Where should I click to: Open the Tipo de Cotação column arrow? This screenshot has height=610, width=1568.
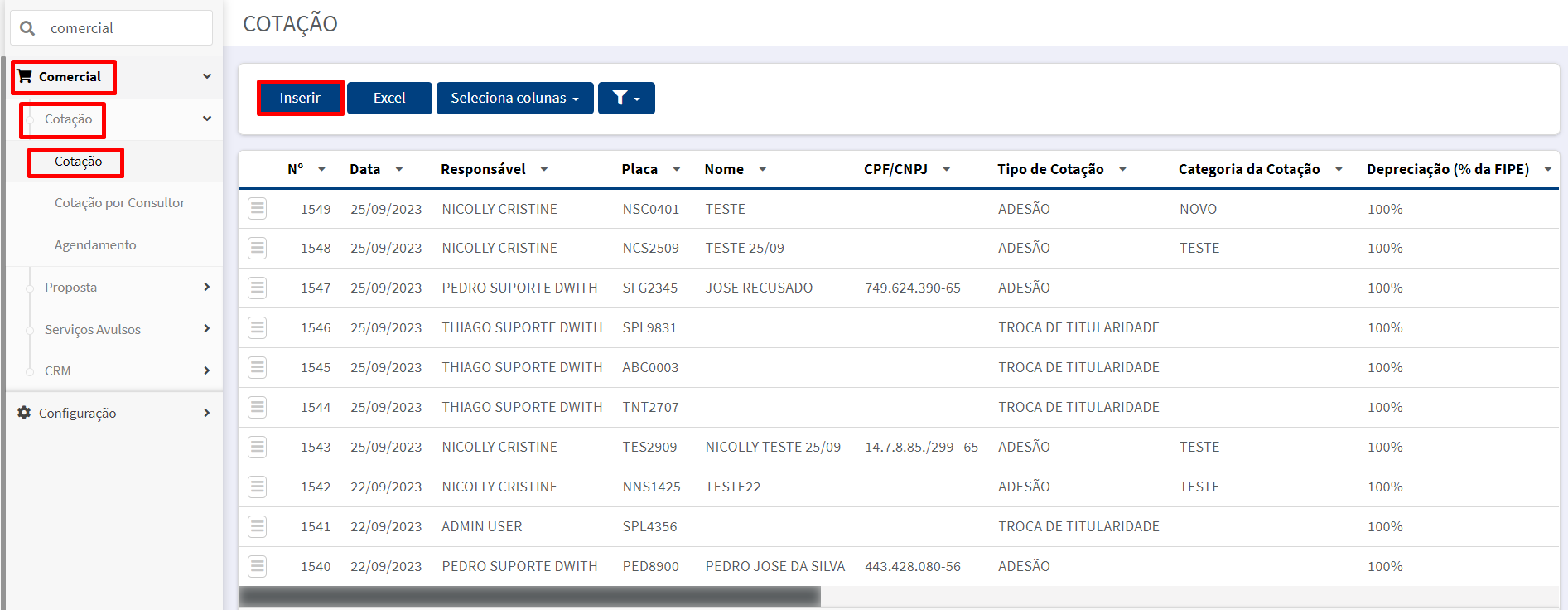pyautogui.click(x=1122, y=169)
